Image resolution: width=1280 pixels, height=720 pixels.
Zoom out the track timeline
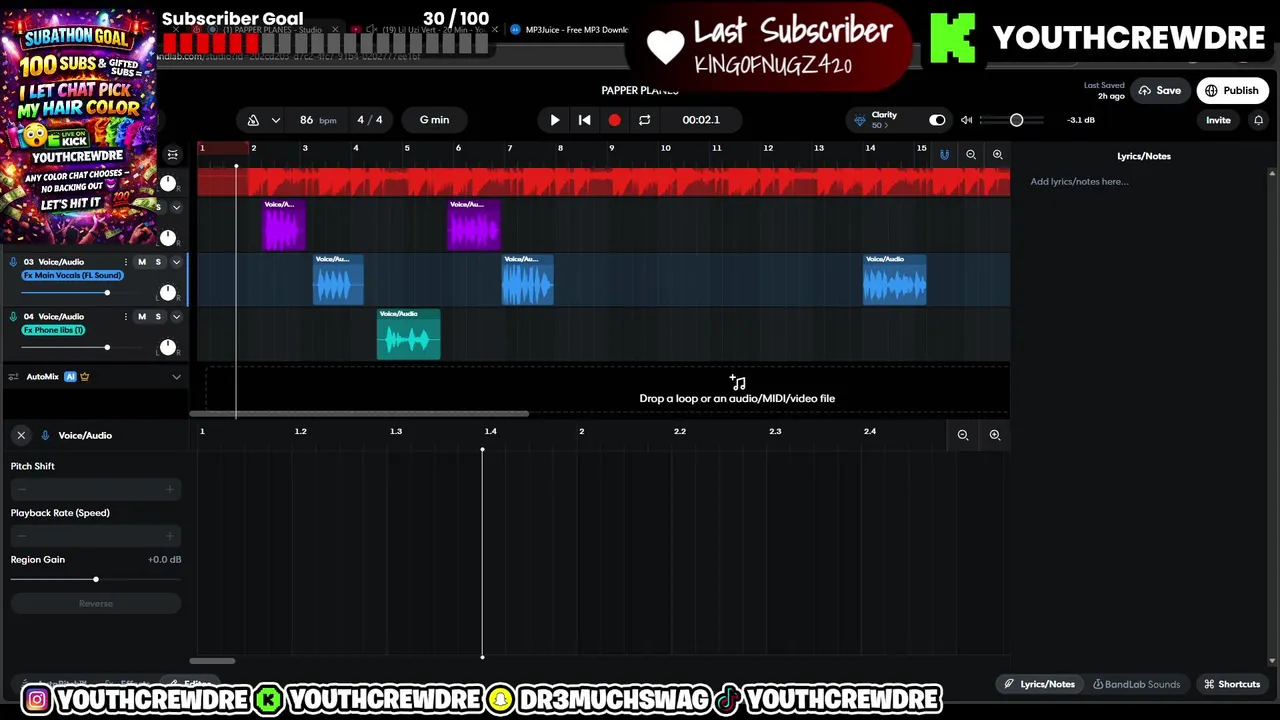[x=971, y=155]
